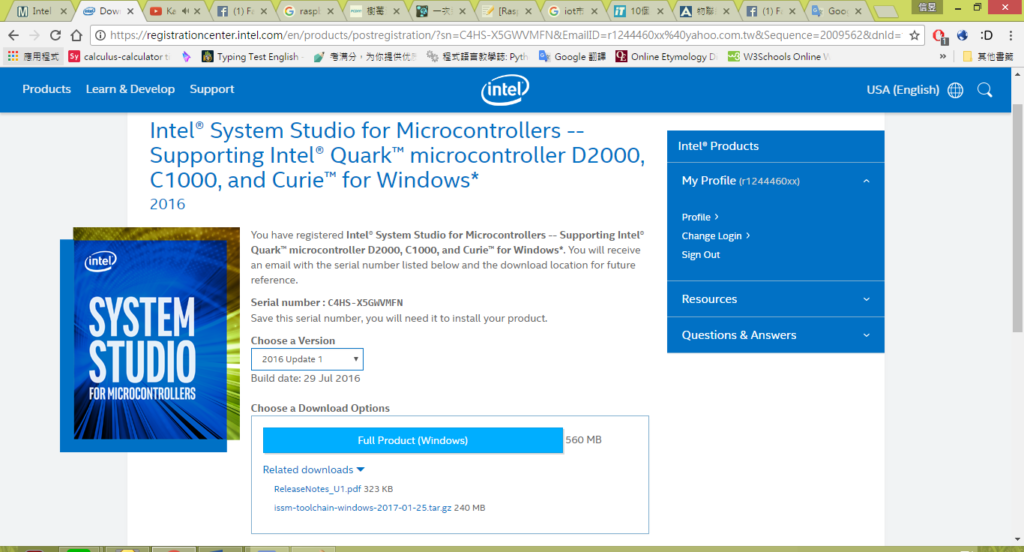
Task: Collapse Related downloads arrow
Action: coord(360,470)
